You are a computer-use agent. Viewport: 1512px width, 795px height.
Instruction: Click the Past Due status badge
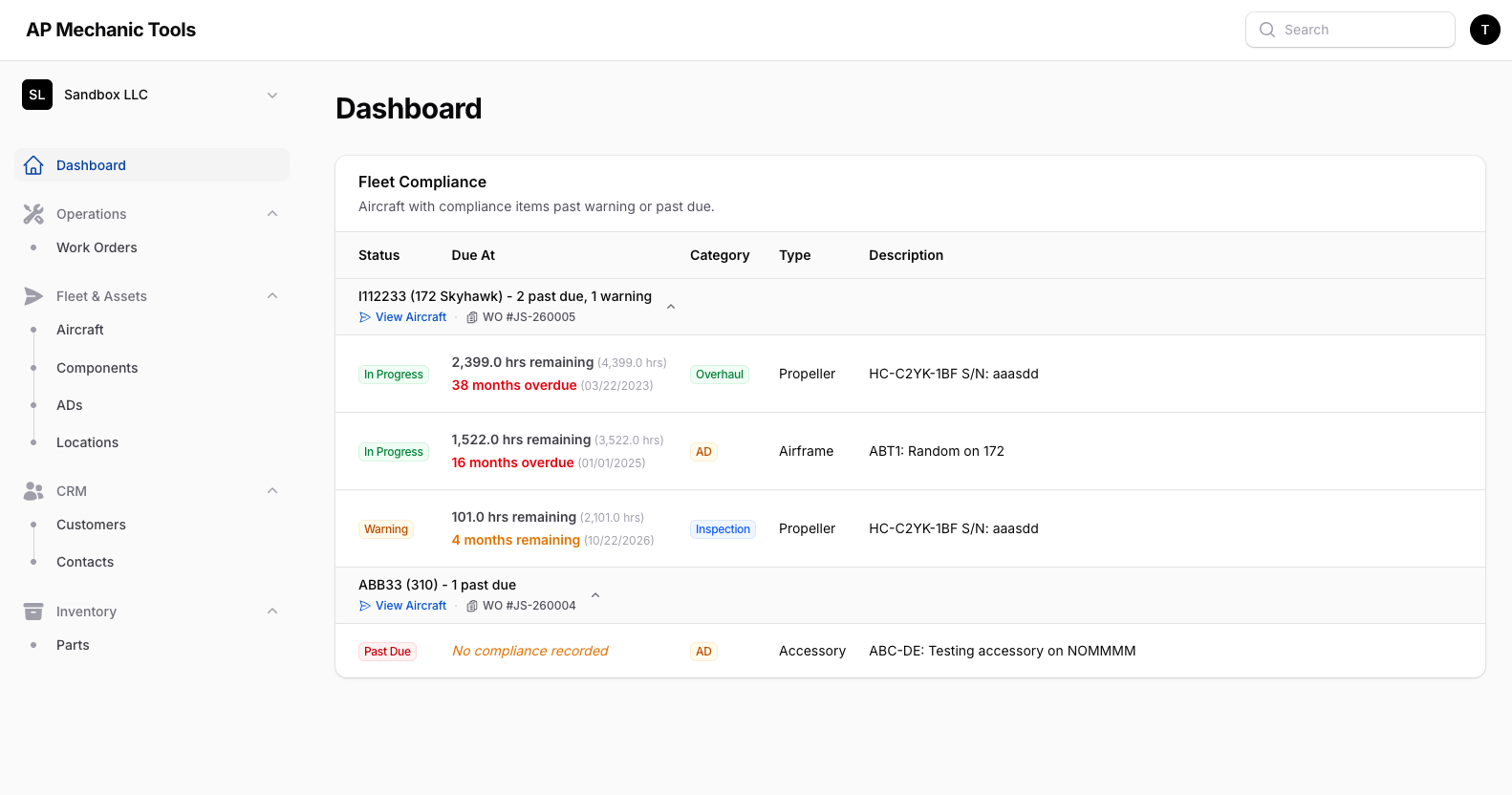[x=387, y=652]
